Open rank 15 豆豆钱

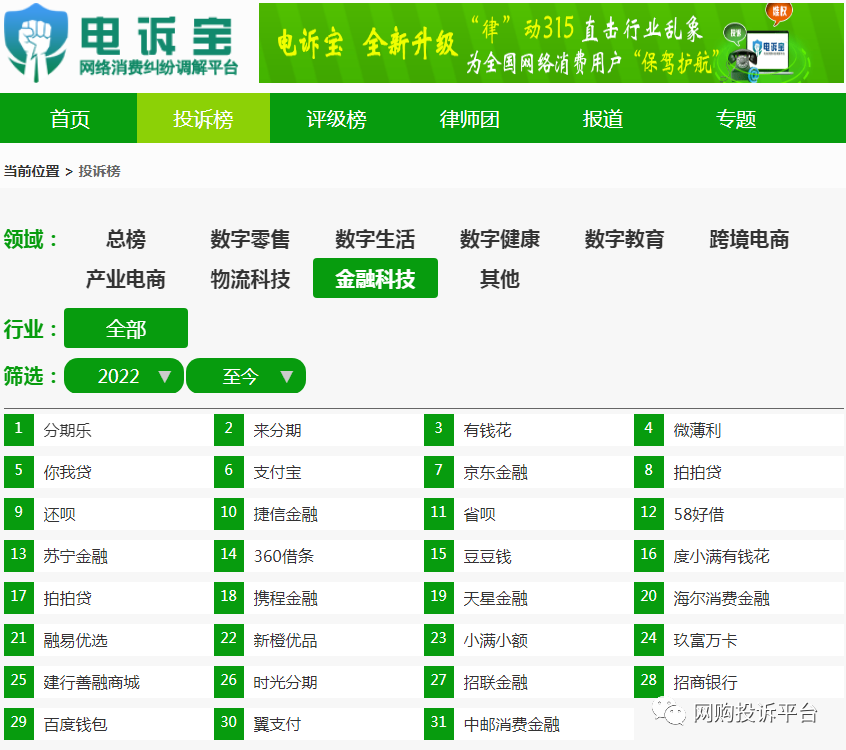point(527,556)
